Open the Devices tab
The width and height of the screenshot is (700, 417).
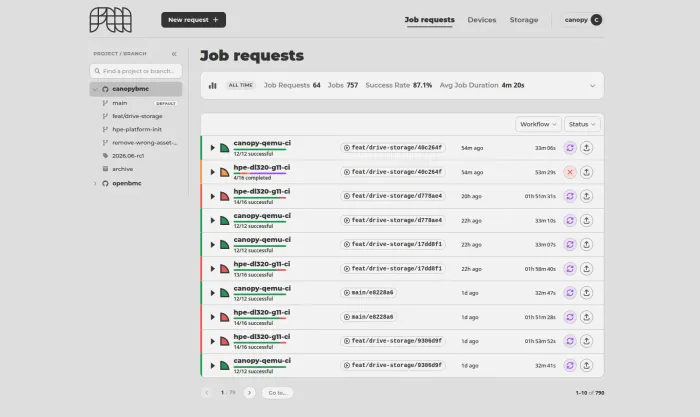482,20
